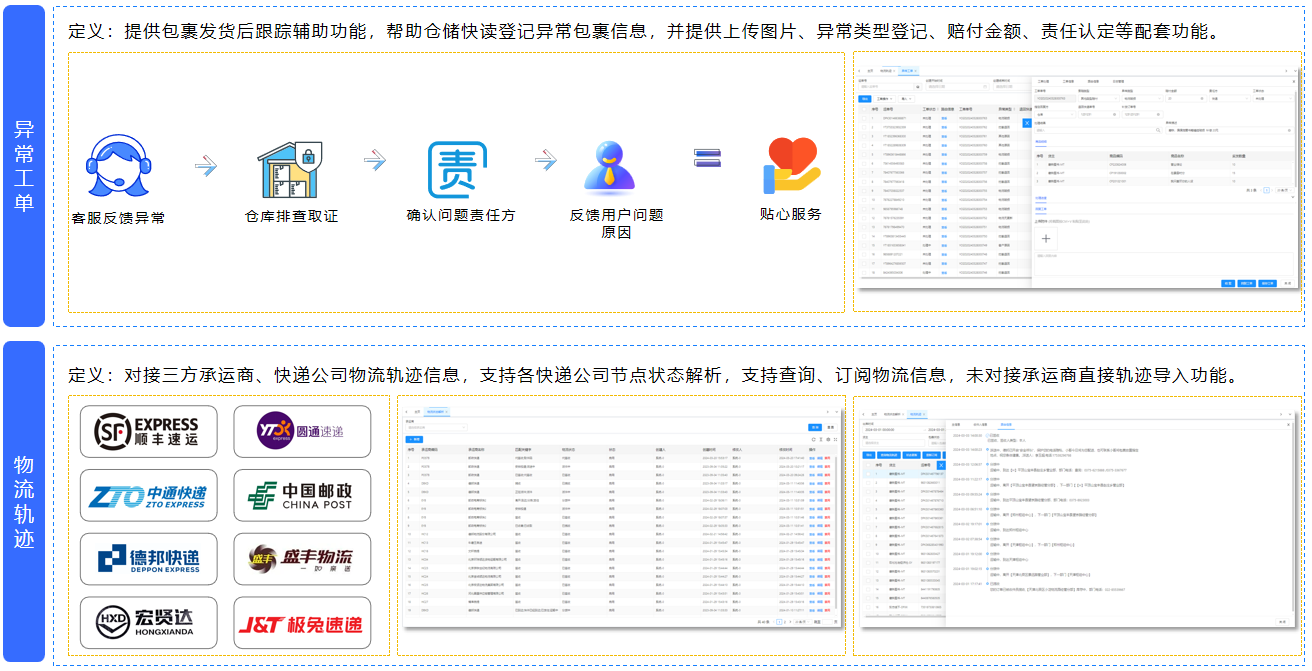
Task: Click the plus upload-image box in work order form
Action: click(x=1047, y=239)
